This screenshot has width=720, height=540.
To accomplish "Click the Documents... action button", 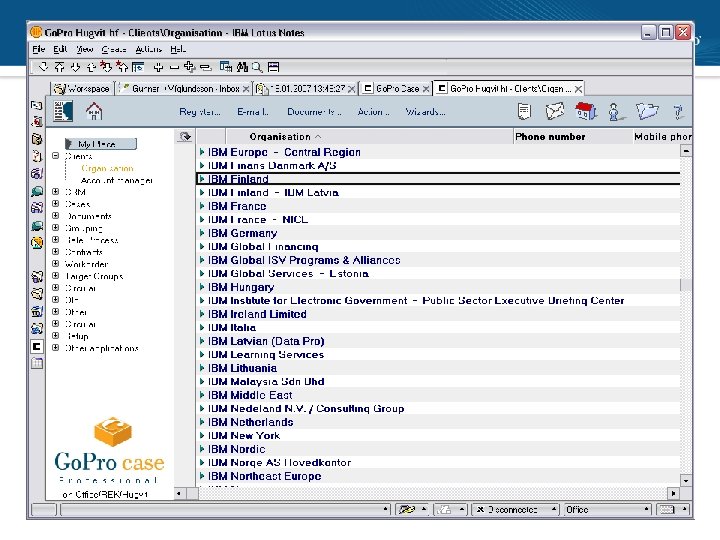I will tap(314, 112).
